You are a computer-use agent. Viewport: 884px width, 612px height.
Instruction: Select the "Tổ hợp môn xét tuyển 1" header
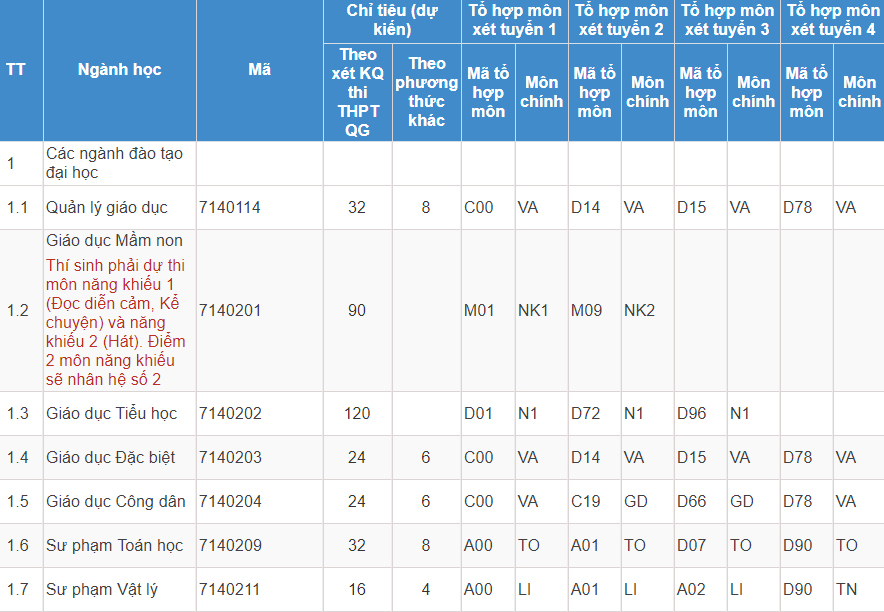515,20
